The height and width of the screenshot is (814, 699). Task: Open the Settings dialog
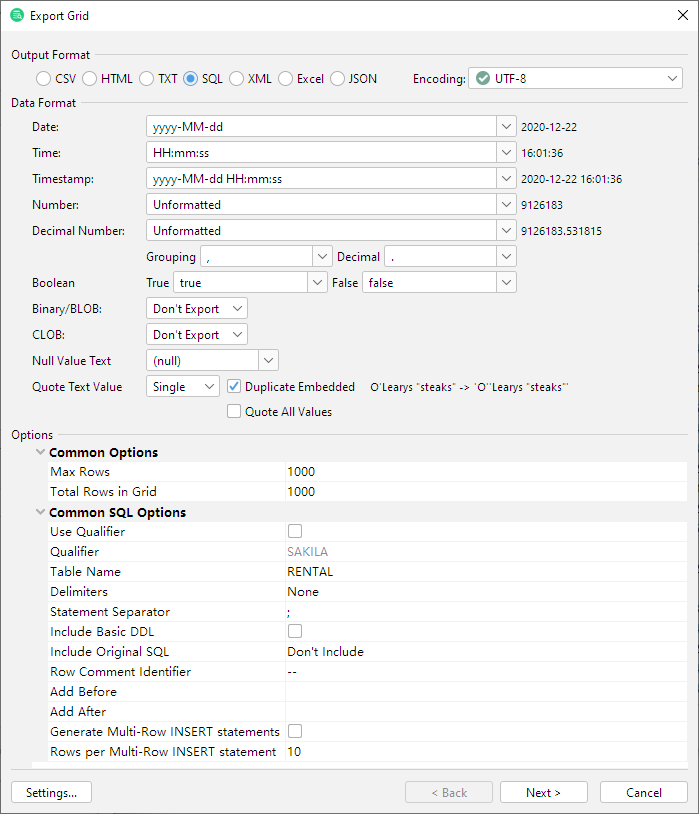click(51, 792)
